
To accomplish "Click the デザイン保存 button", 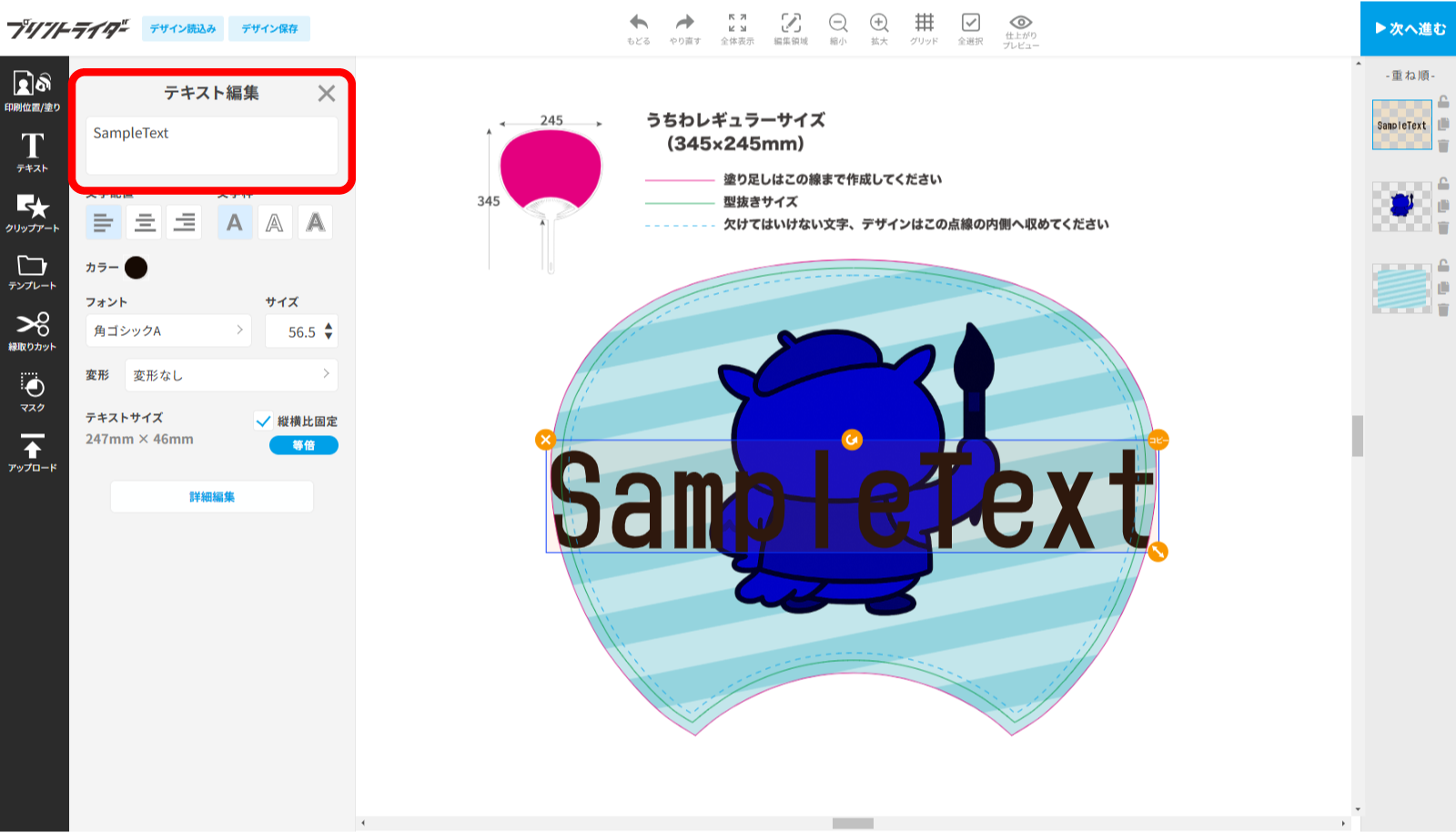I will 269,29.
